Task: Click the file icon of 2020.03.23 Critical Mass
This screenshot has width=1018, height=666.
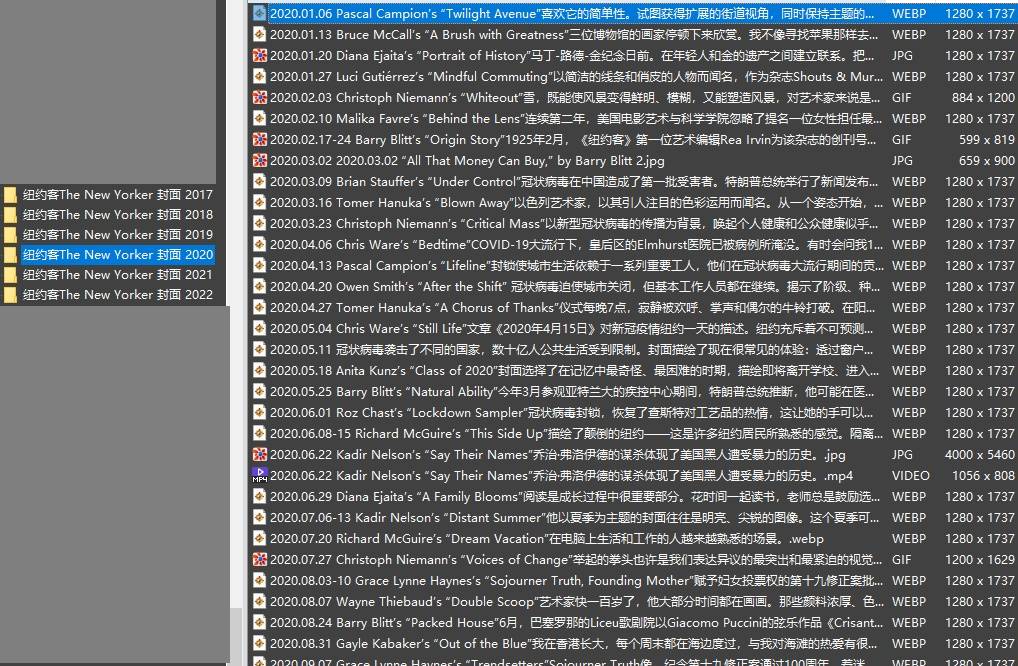Action: click(x=259, y=223)
